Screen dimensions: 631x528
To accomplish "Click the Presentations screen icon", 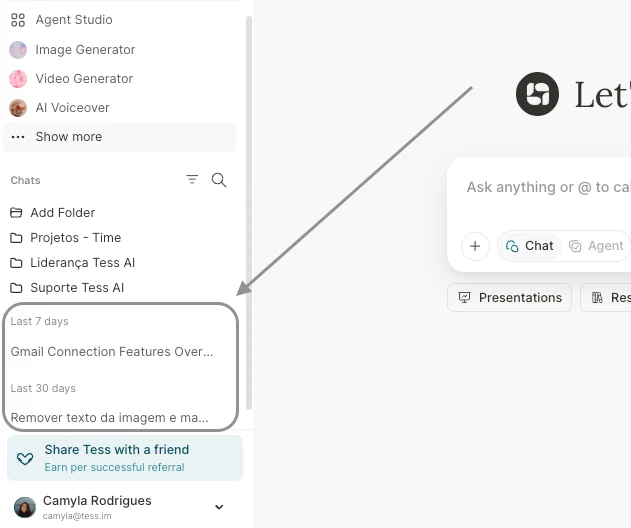I will point(464,297).
